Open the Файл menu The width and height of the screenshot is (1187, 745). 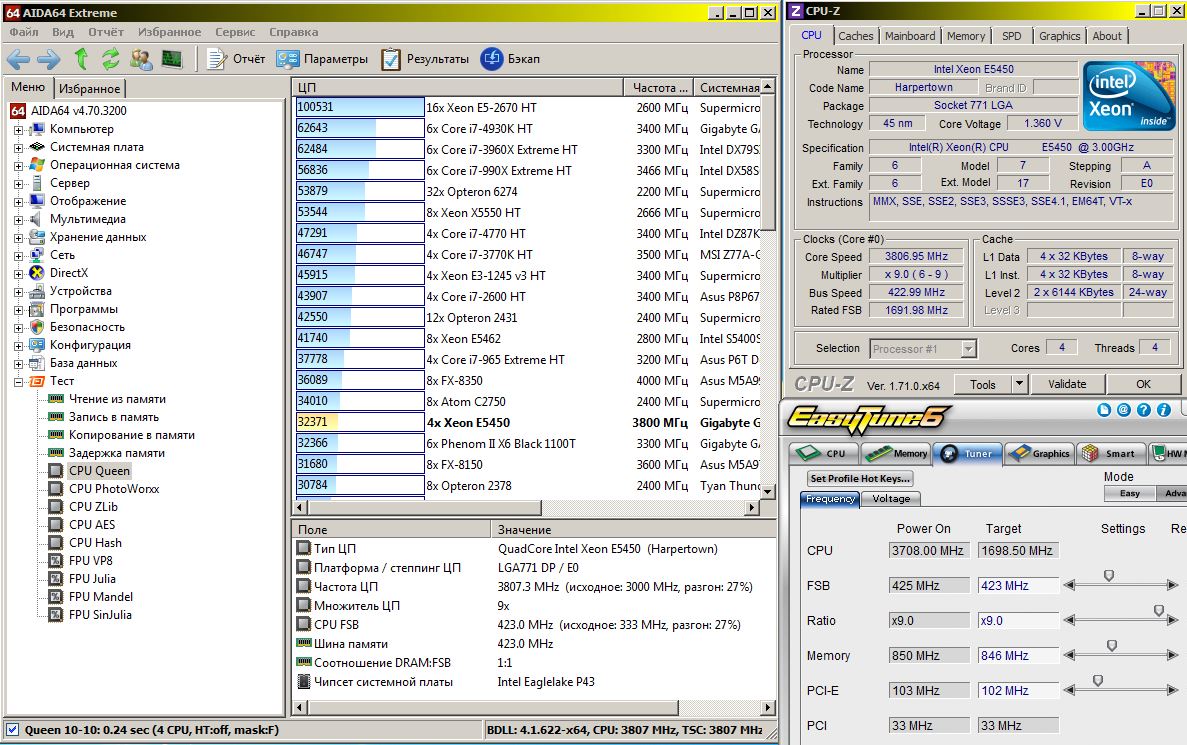click(23, 32)
